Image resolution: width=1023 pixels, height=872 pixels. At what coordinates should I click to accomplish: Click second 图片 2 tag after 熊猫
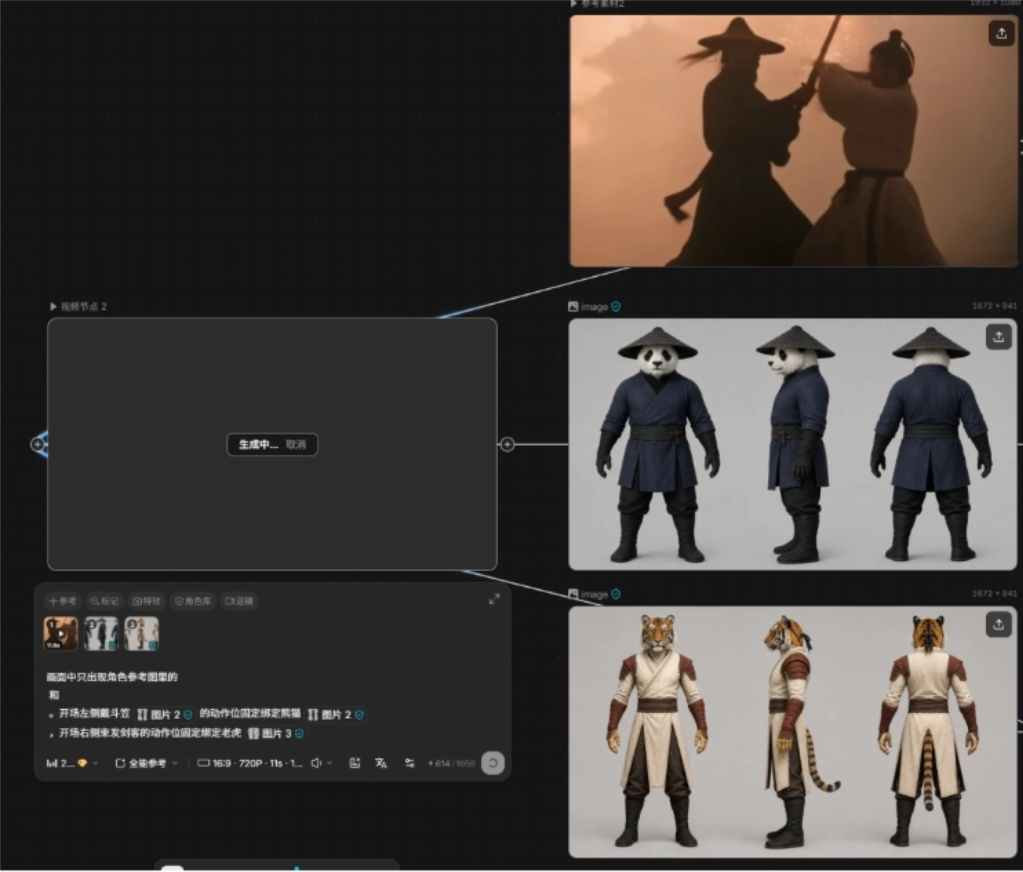(x=335, y=715)
